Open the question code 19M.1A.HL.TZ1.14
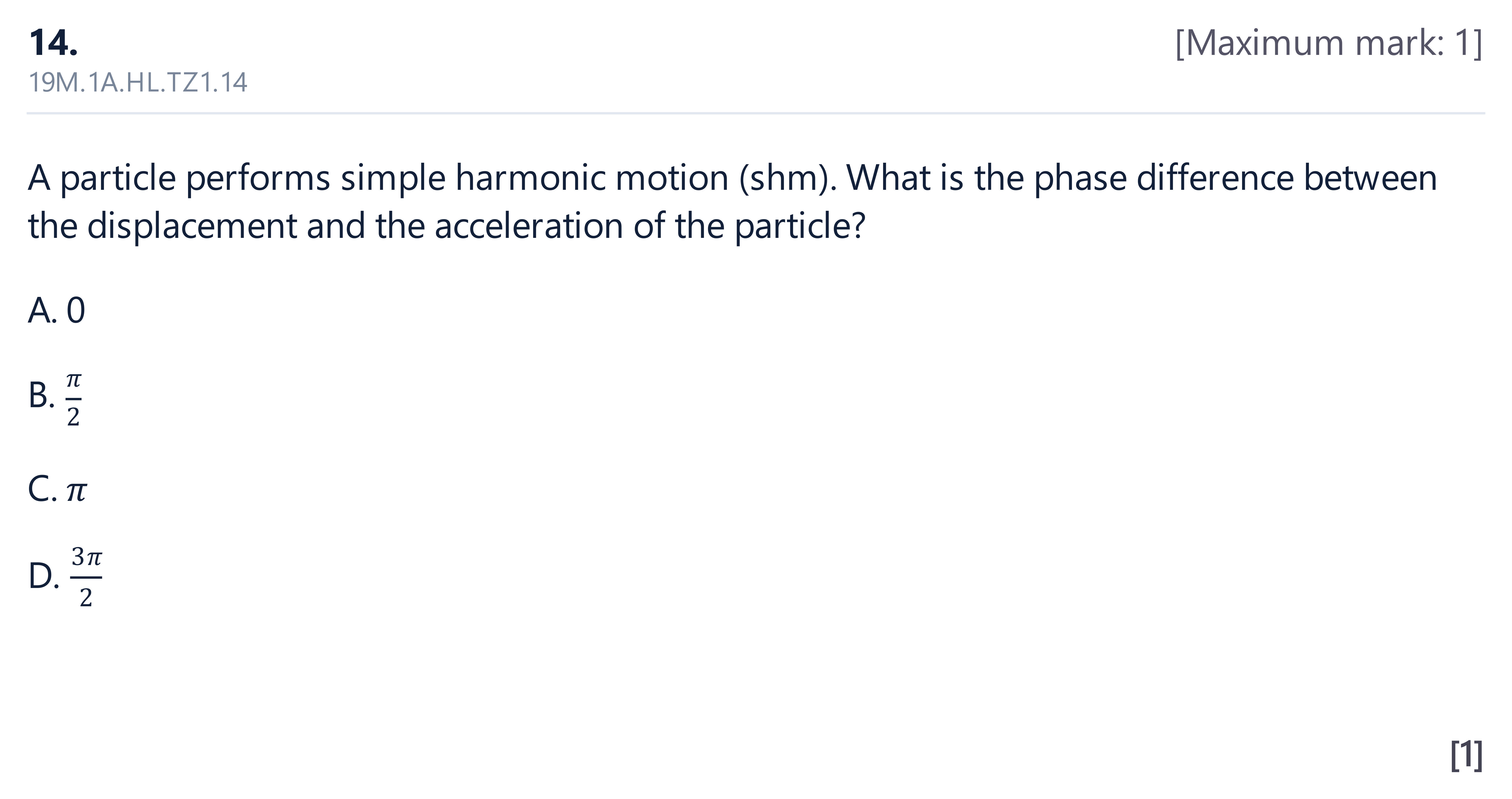The height and width of the screenshot is (799, 1512). [x=138, y=82]
